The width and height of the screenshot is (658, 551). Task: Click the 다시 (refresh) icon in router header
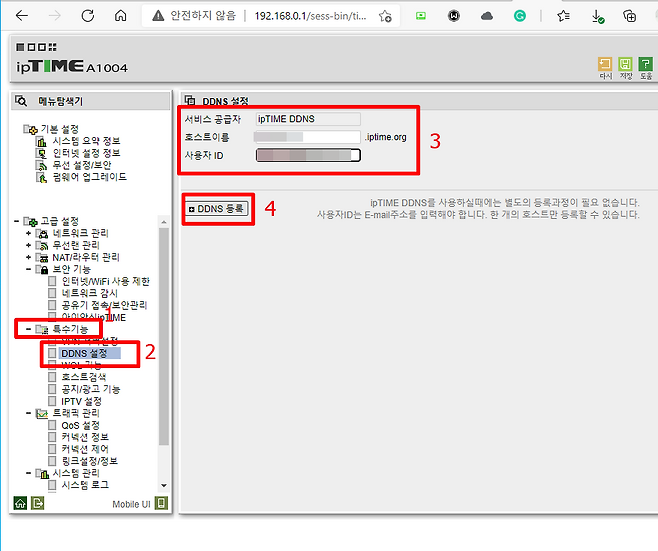coord(605,64)
